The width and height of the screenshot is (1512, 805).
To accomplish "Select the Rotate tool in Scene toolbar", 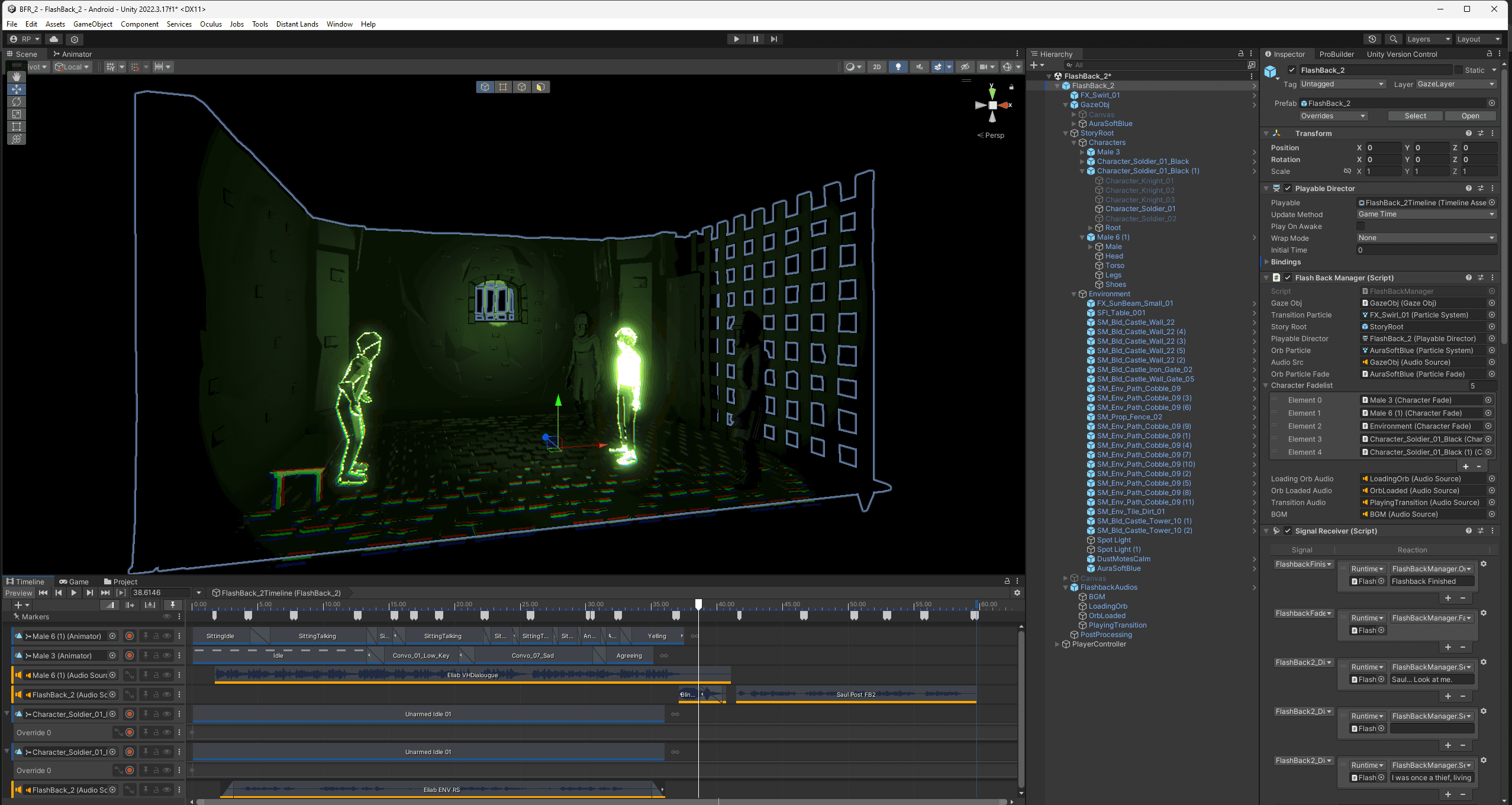I will tap(17, 102).
